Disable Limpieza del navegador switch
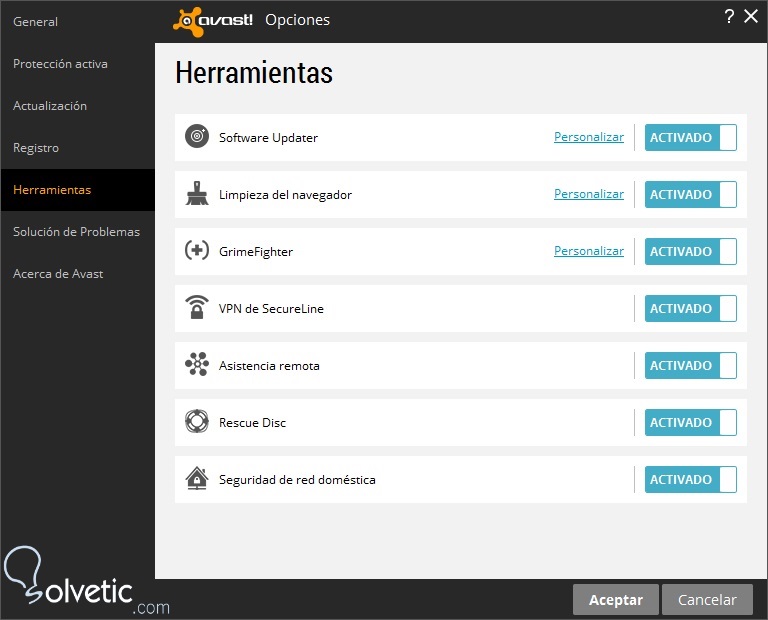The image size is (768, 620). click(691, 194)
